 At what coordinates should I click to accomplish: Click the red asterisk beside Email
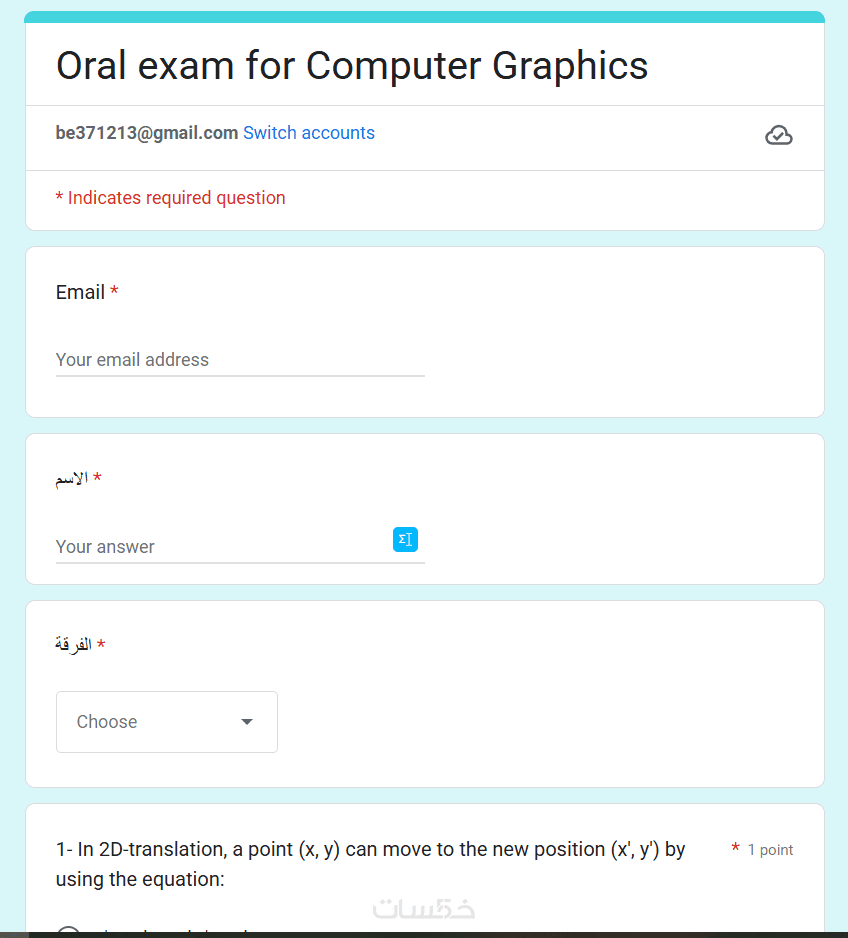point(114,291)
